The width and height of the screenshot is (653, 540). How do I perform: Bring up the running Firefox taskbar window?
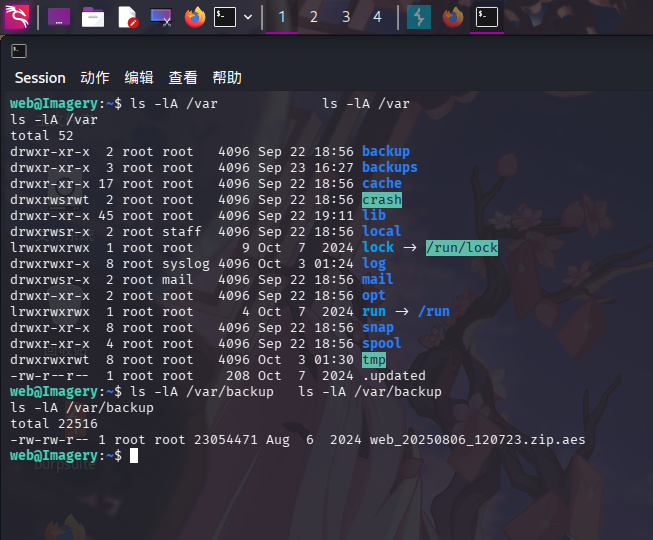453,17
